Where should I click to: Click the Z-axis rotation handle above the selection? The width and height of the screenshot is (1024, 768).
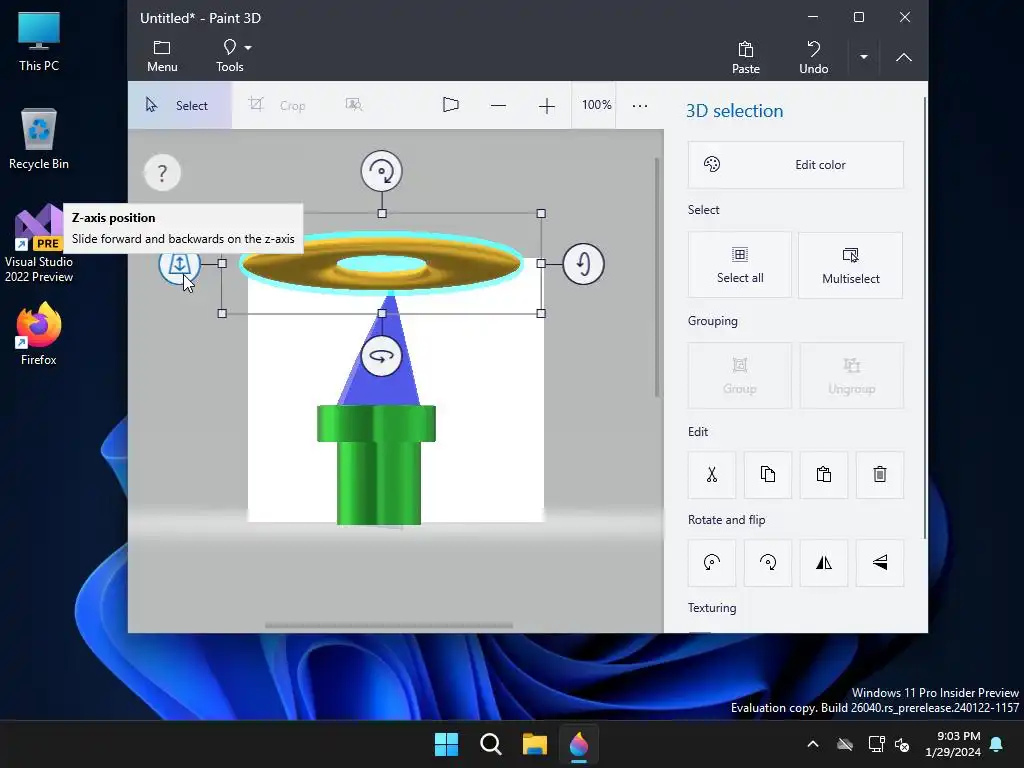coord(381,171)
